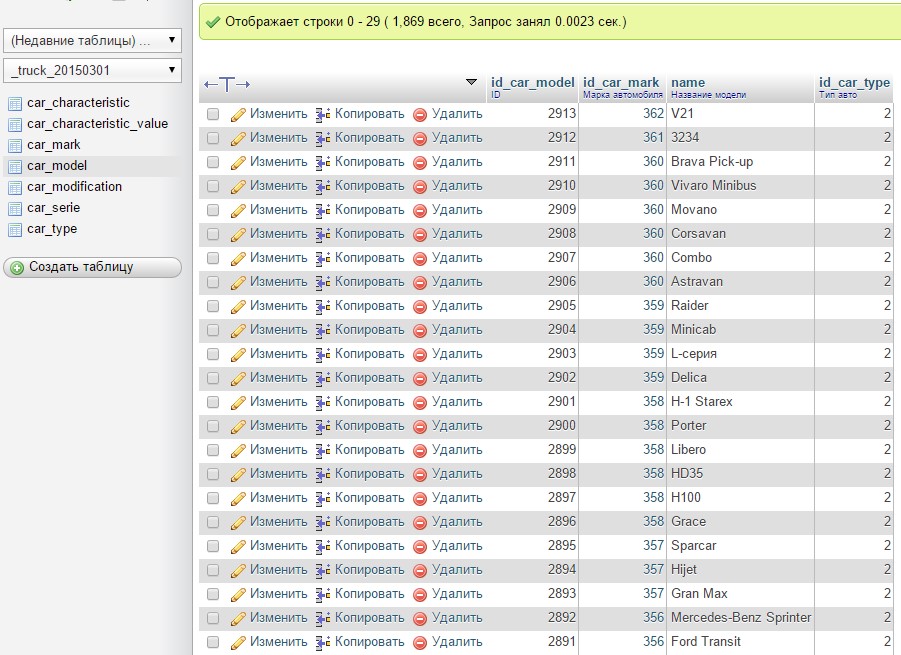
Task: Check the Libero row checkbox
Action: 213,450
